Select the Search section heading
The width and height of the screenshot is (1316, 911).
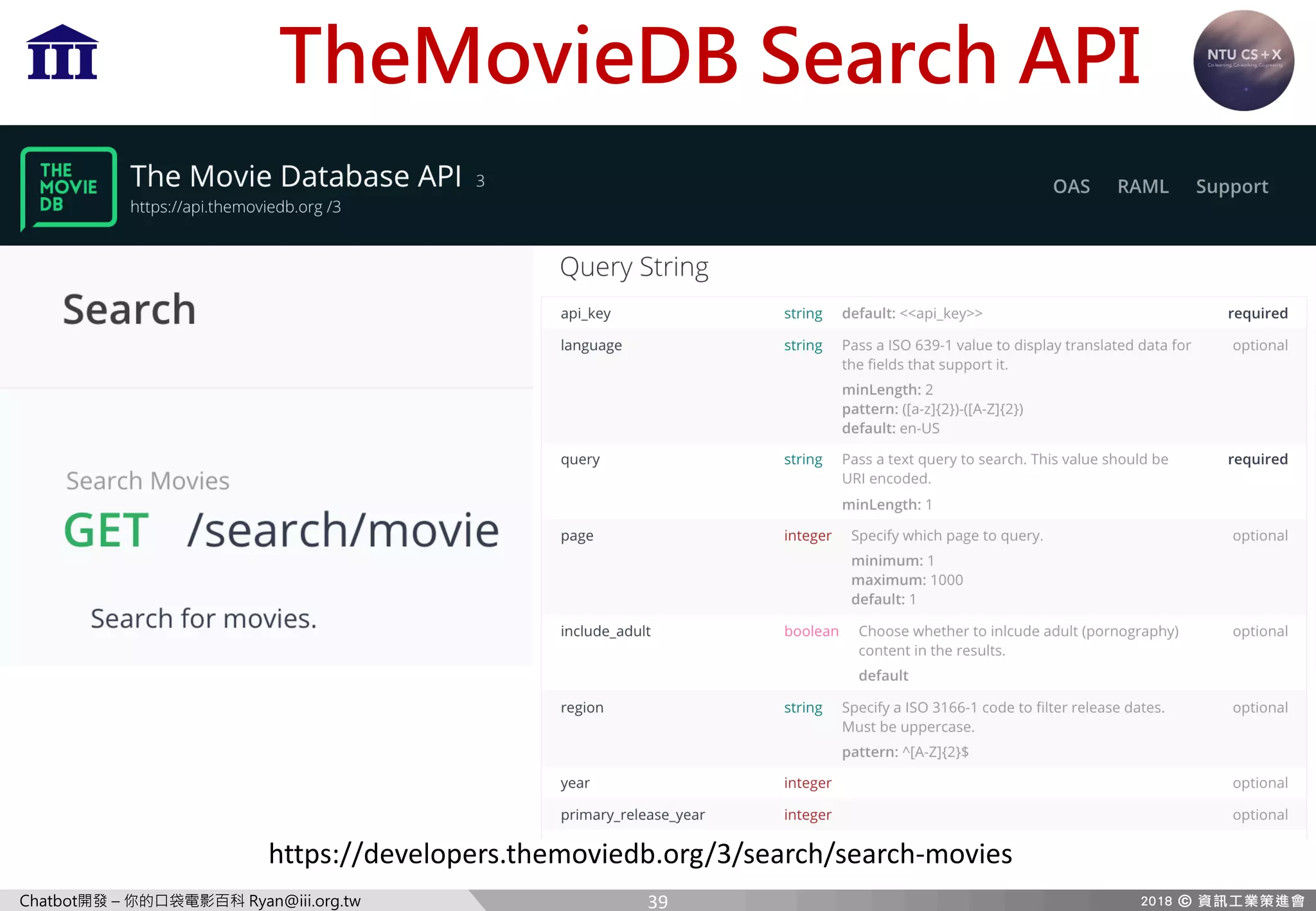pyautogui.click(x=129, y=309)
